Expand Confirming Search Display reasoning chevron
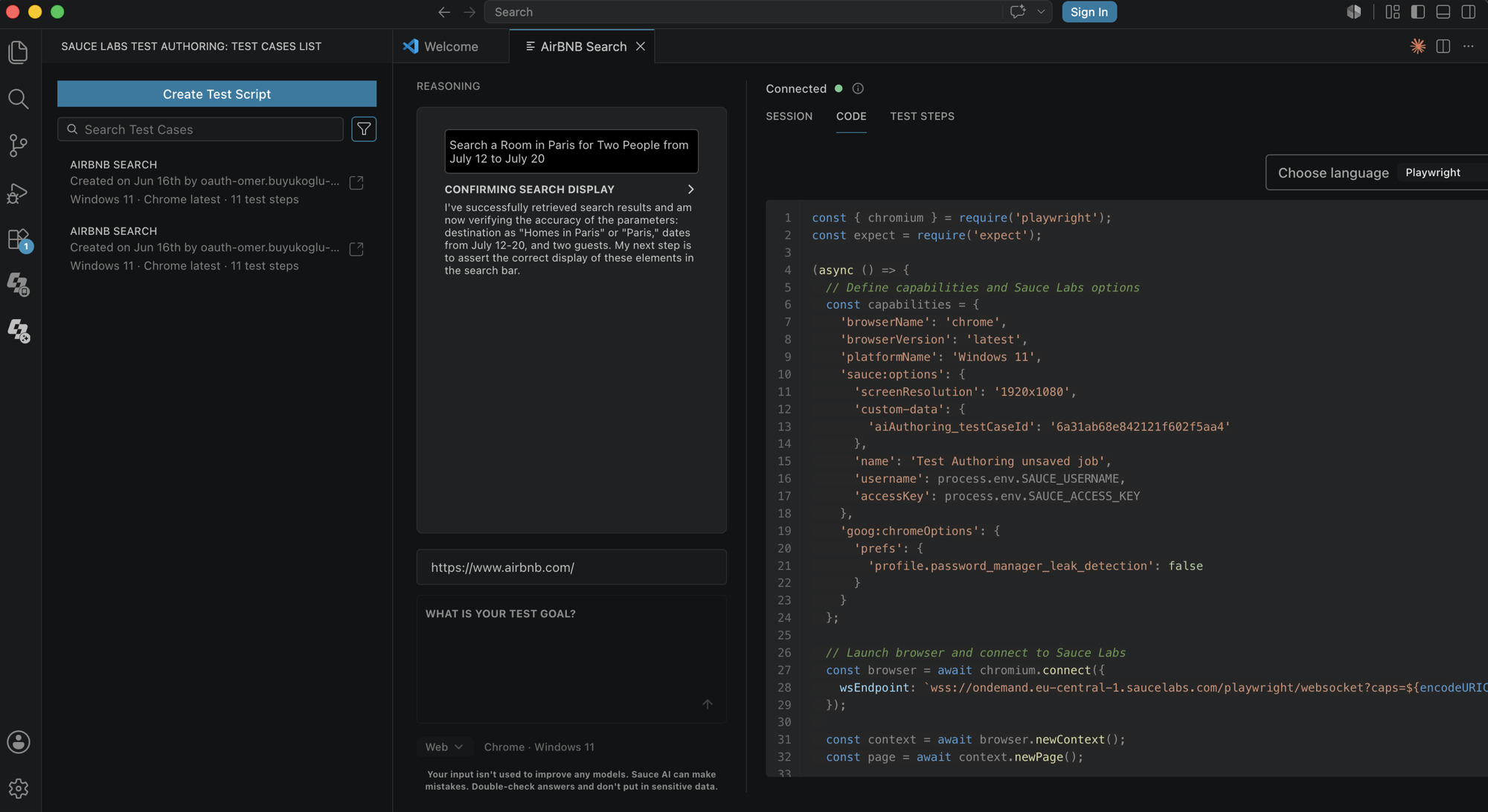Viewport: 1488px width, 812px height. click(690, 190)
